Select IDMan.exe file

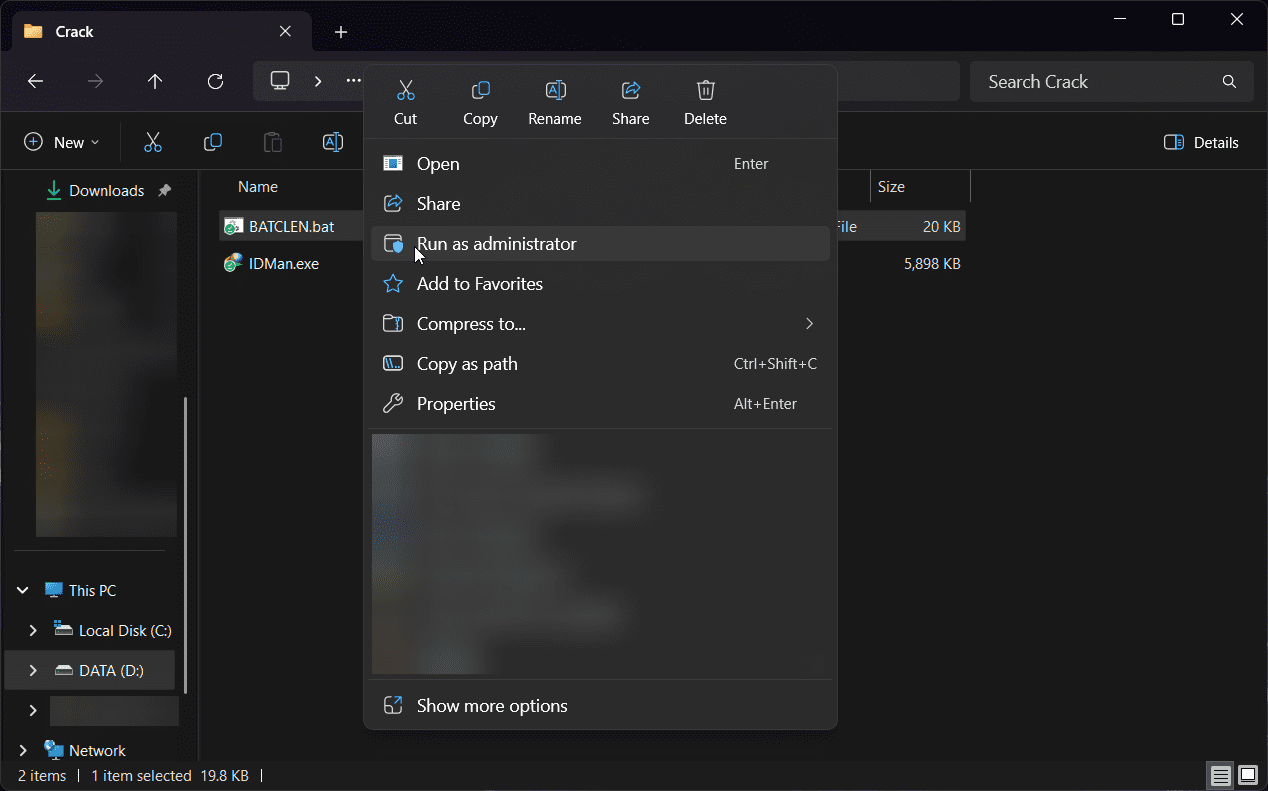click(x=284, y=264)
